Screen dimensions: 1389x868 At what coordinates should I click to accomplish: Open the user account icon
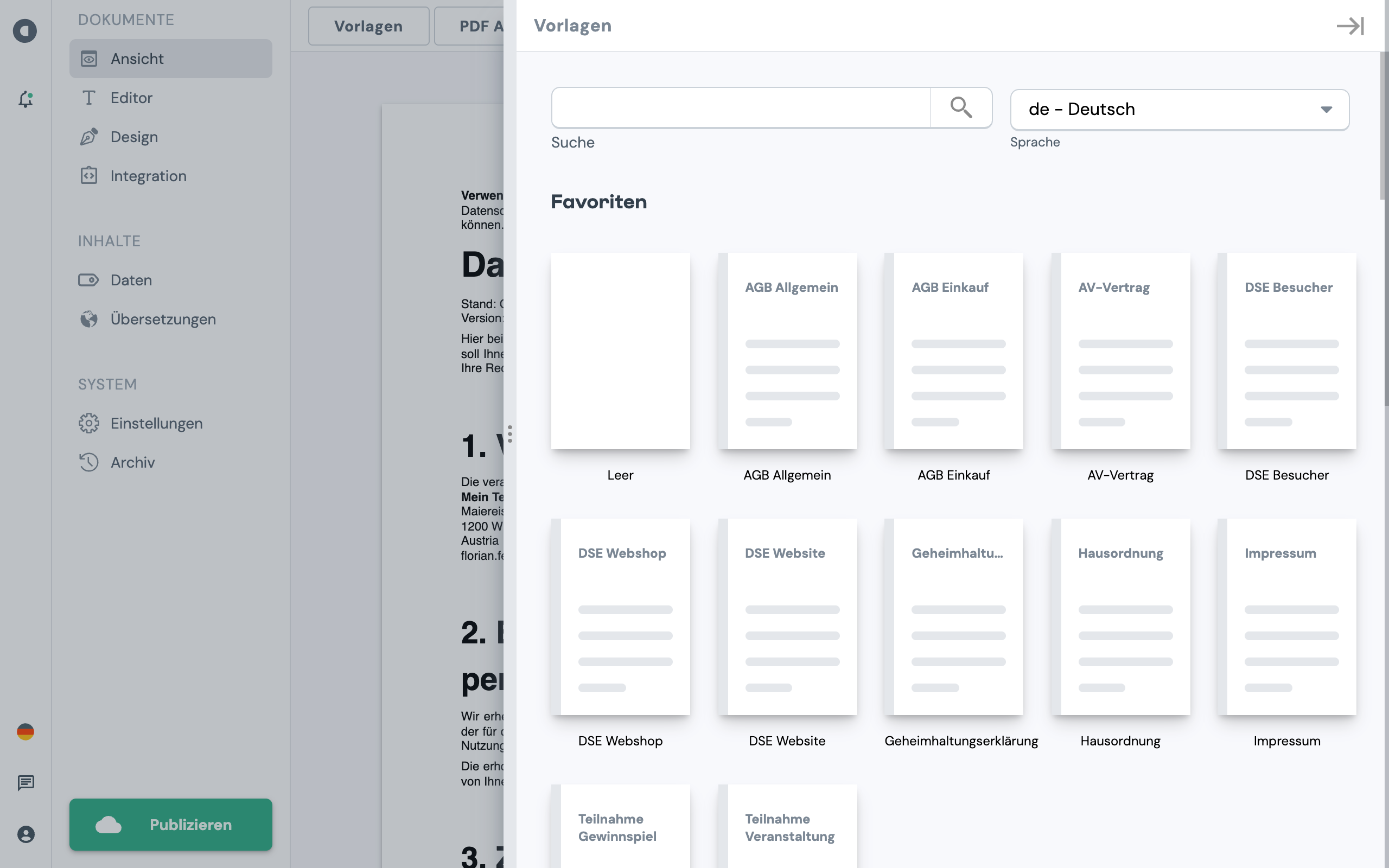pos(26,834)
